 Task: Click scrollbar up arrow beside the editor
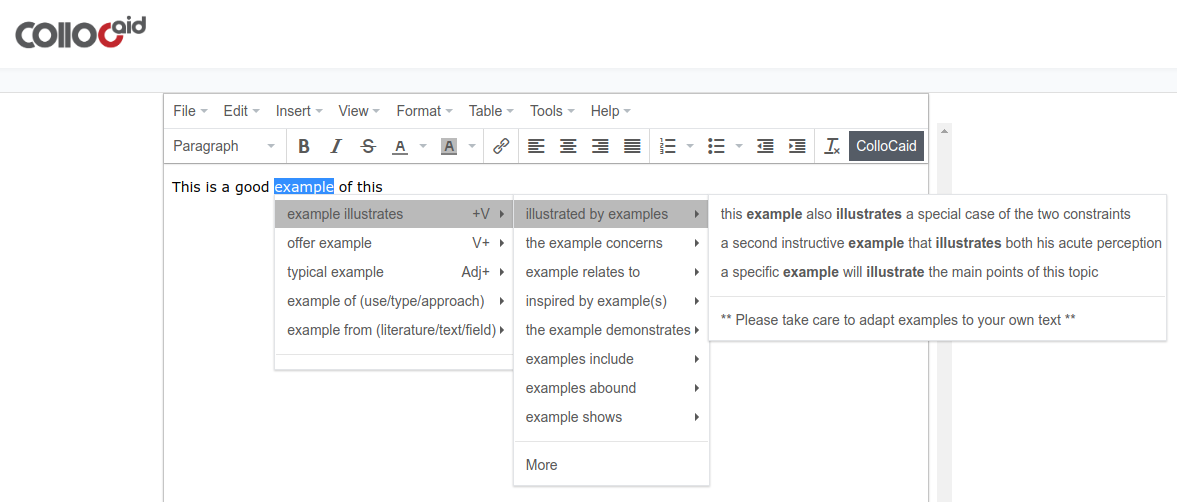point(944,131)
